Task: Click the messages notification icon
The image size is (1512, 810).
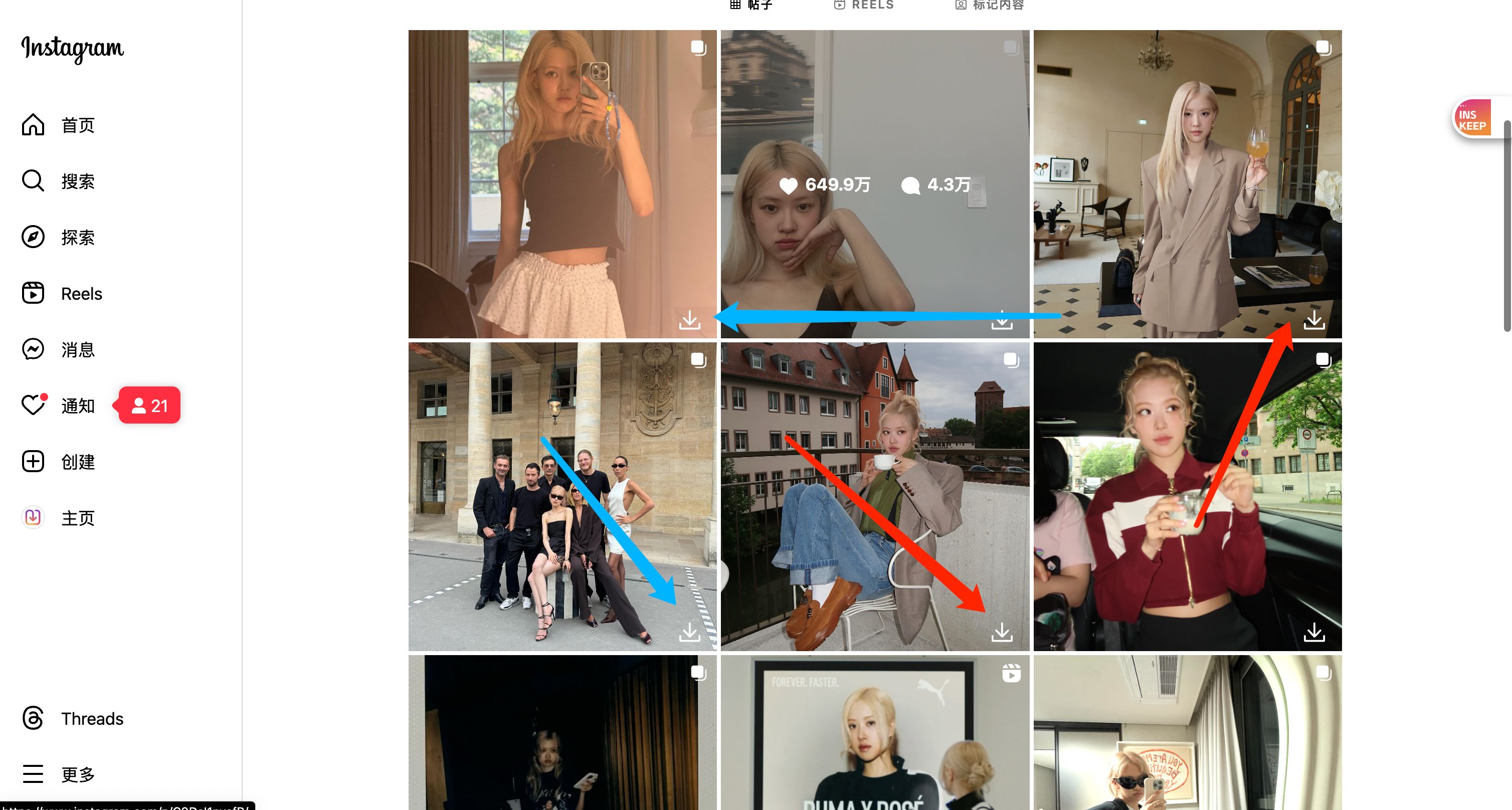Action: 35,349
